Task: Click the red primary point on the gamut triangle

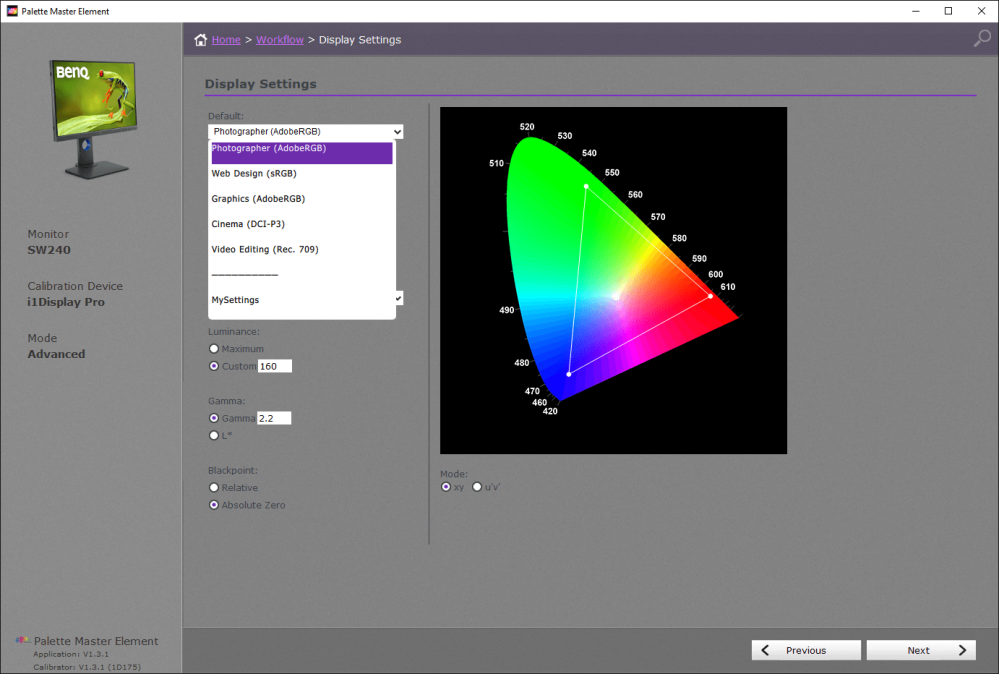Action: click(710, 296)
